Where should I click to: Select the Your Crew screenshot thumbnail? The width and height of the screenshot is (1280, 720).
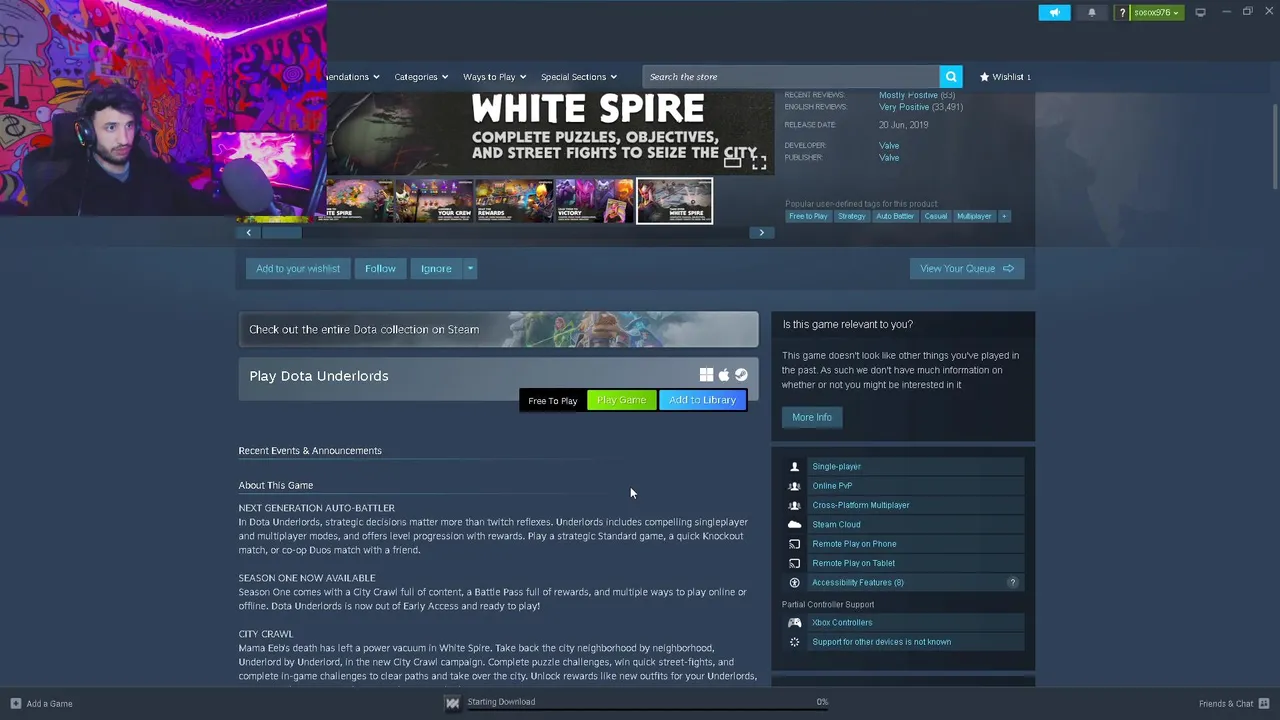434,201
